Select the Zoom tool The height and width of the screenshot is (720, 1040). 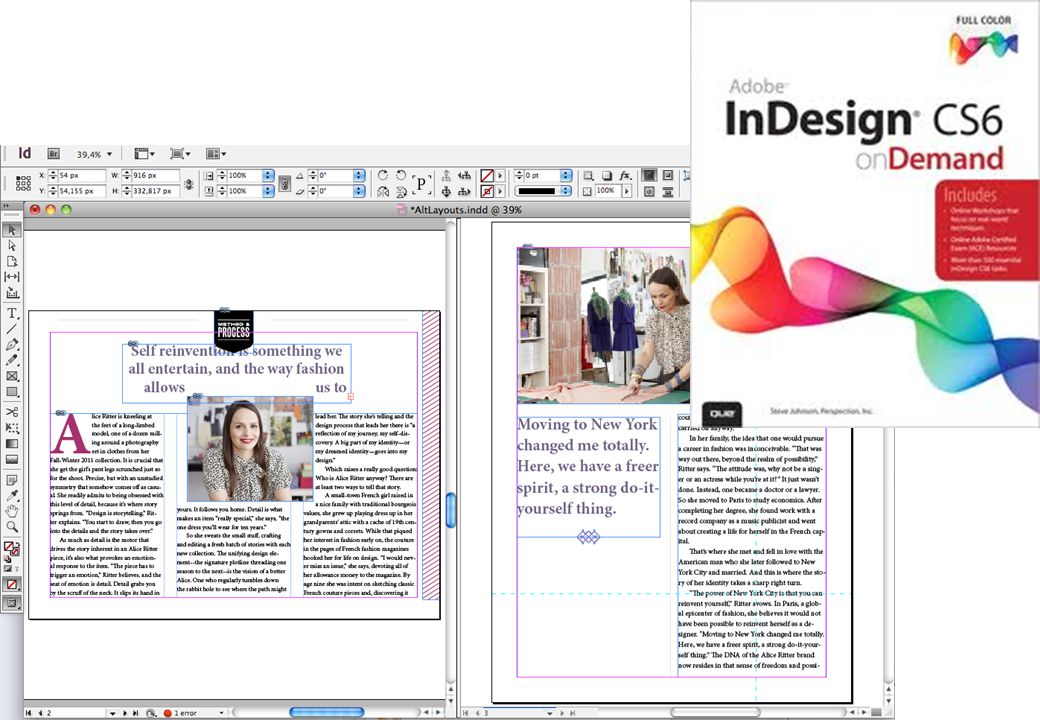12,526
